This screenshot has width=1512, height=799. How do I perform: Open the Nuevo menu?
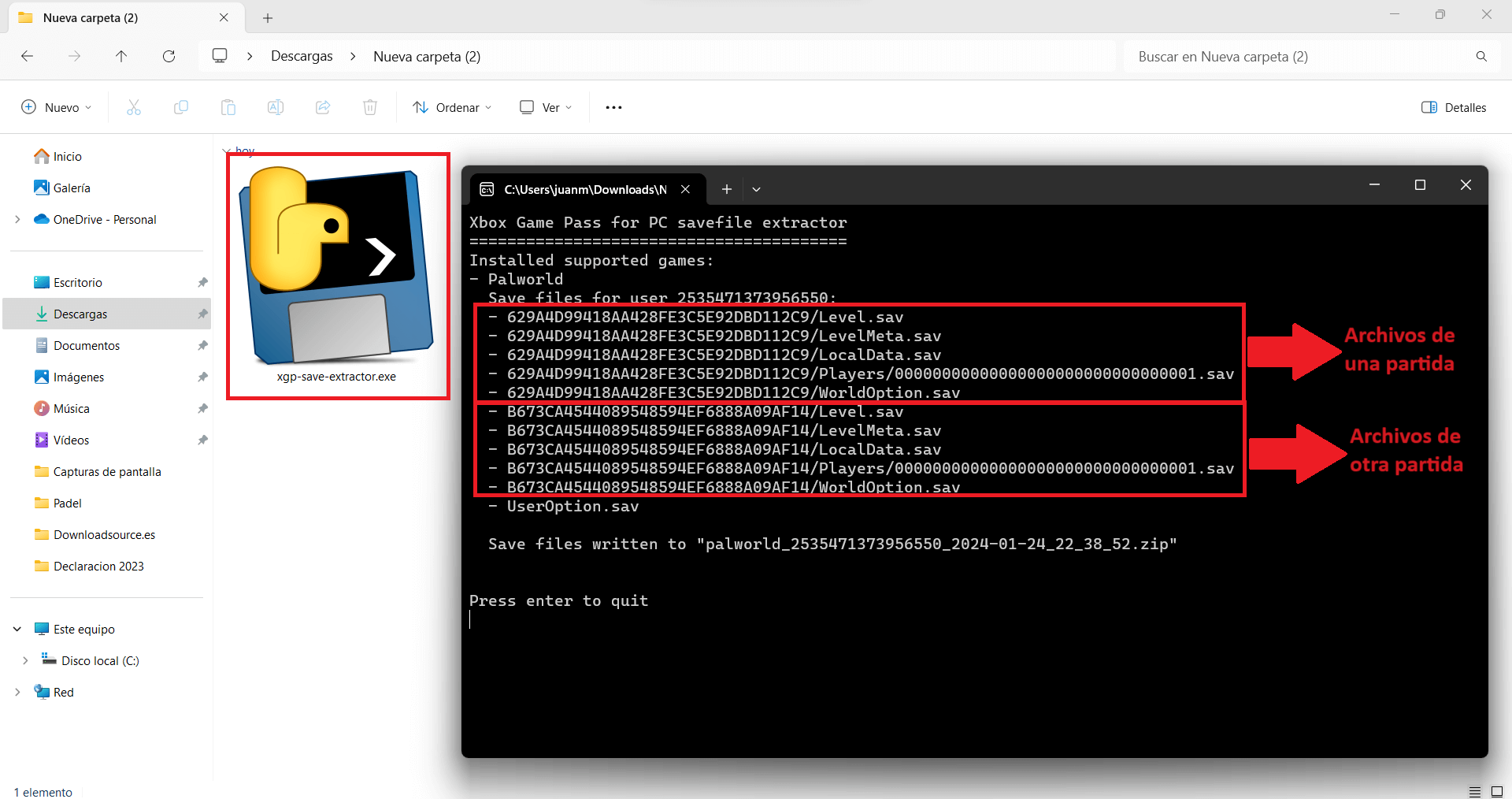tap(56, 107)
